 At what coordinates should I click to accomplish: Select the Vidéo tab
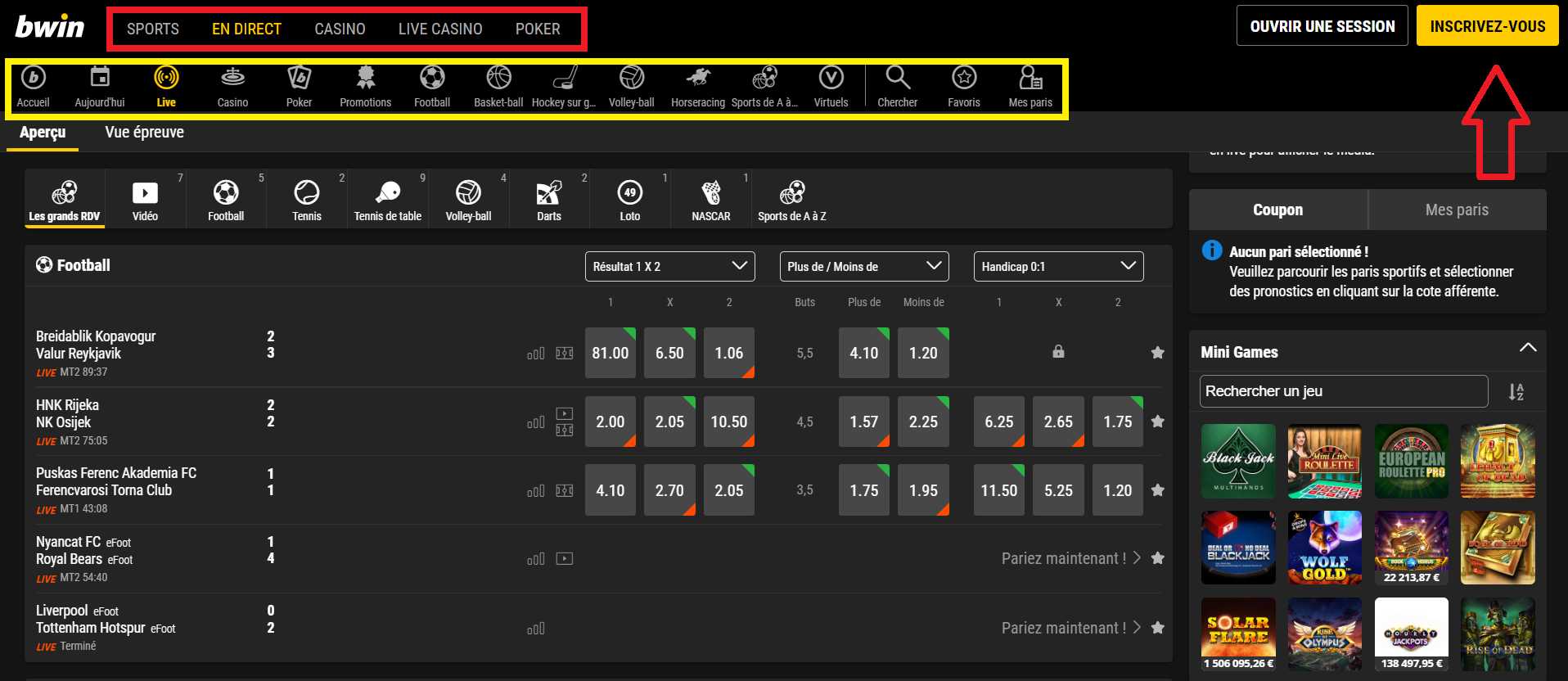(x=145, y=199)
